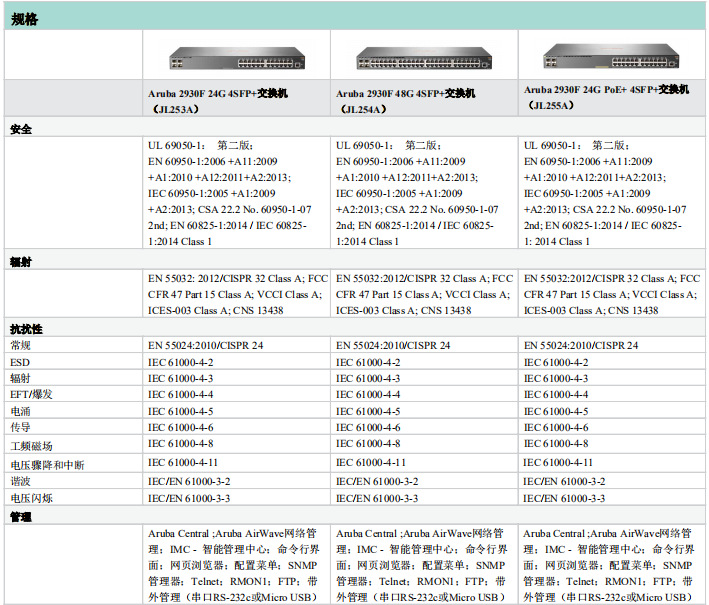Click the 电压闪烁 row label
The image size is (709, 605).
point(31,498)
